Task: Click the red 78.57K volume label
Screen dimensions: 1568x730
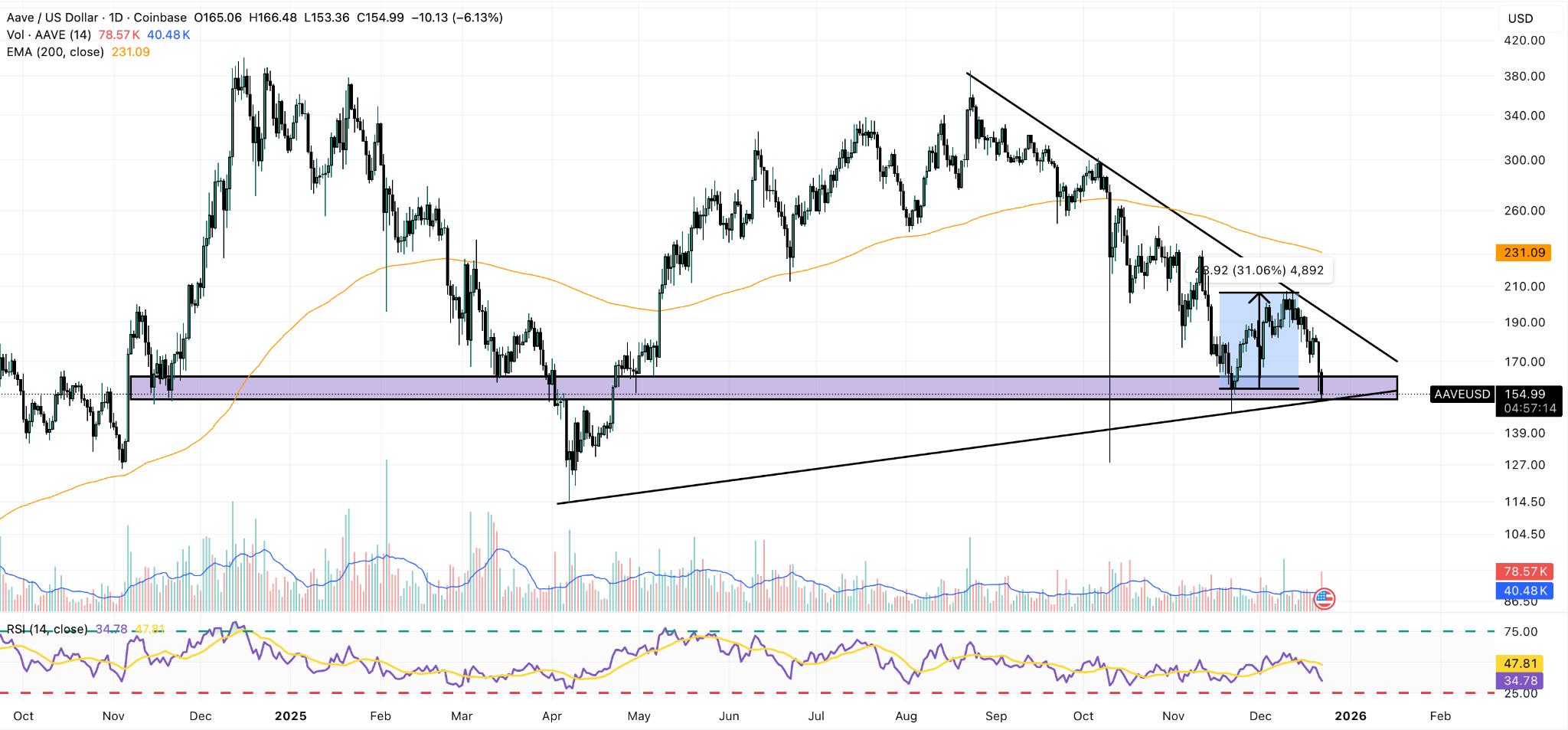Action: pyautogui.click(x=1524, y=571)
